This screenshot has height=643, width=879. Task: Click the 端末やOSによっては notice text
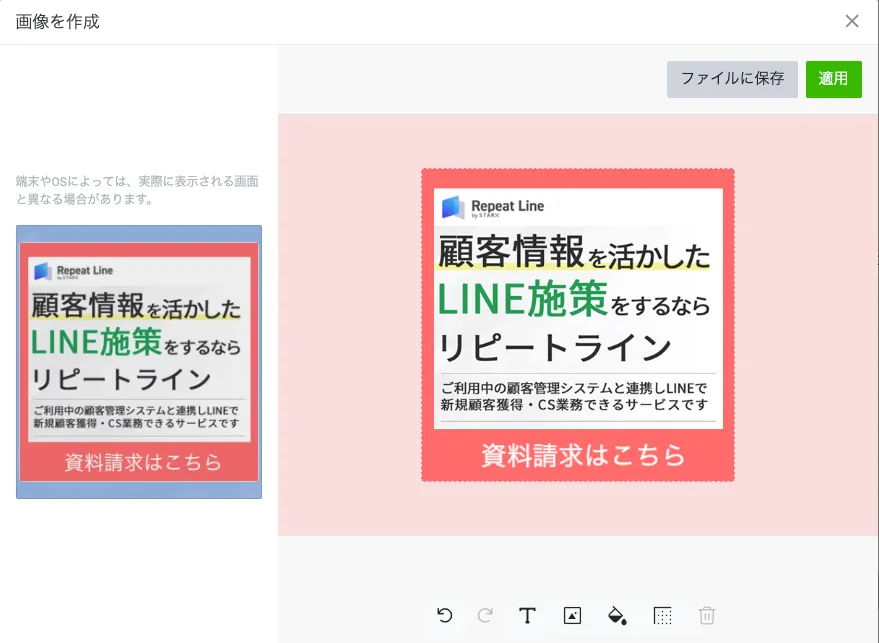(x=137, y=190)
